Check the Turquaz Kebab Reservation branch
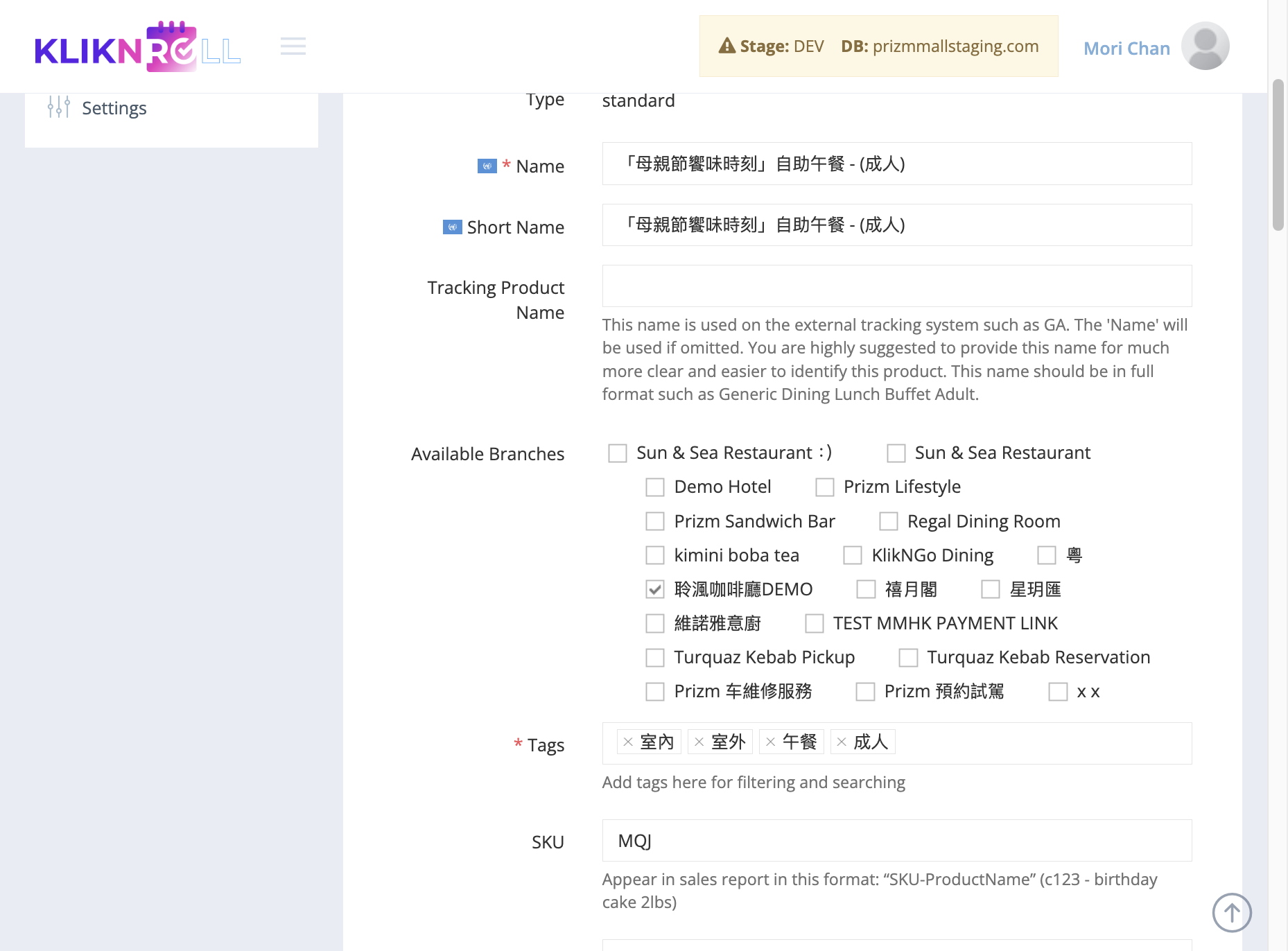Screen dimensions: 1288x951 [908, 657]
